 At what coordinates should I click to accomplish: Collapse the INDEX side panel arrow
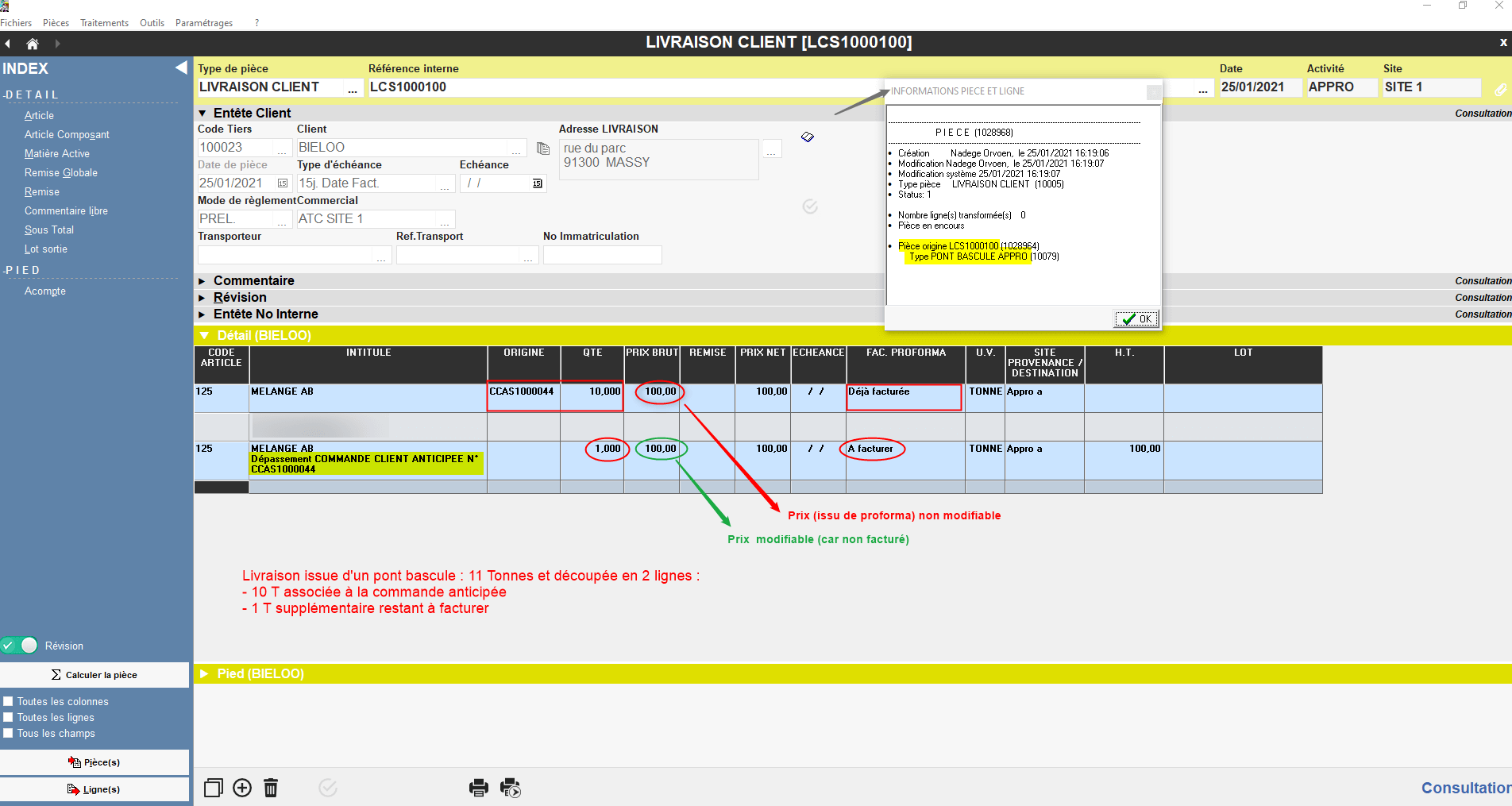pyautogui.click(x=181, y=68)
